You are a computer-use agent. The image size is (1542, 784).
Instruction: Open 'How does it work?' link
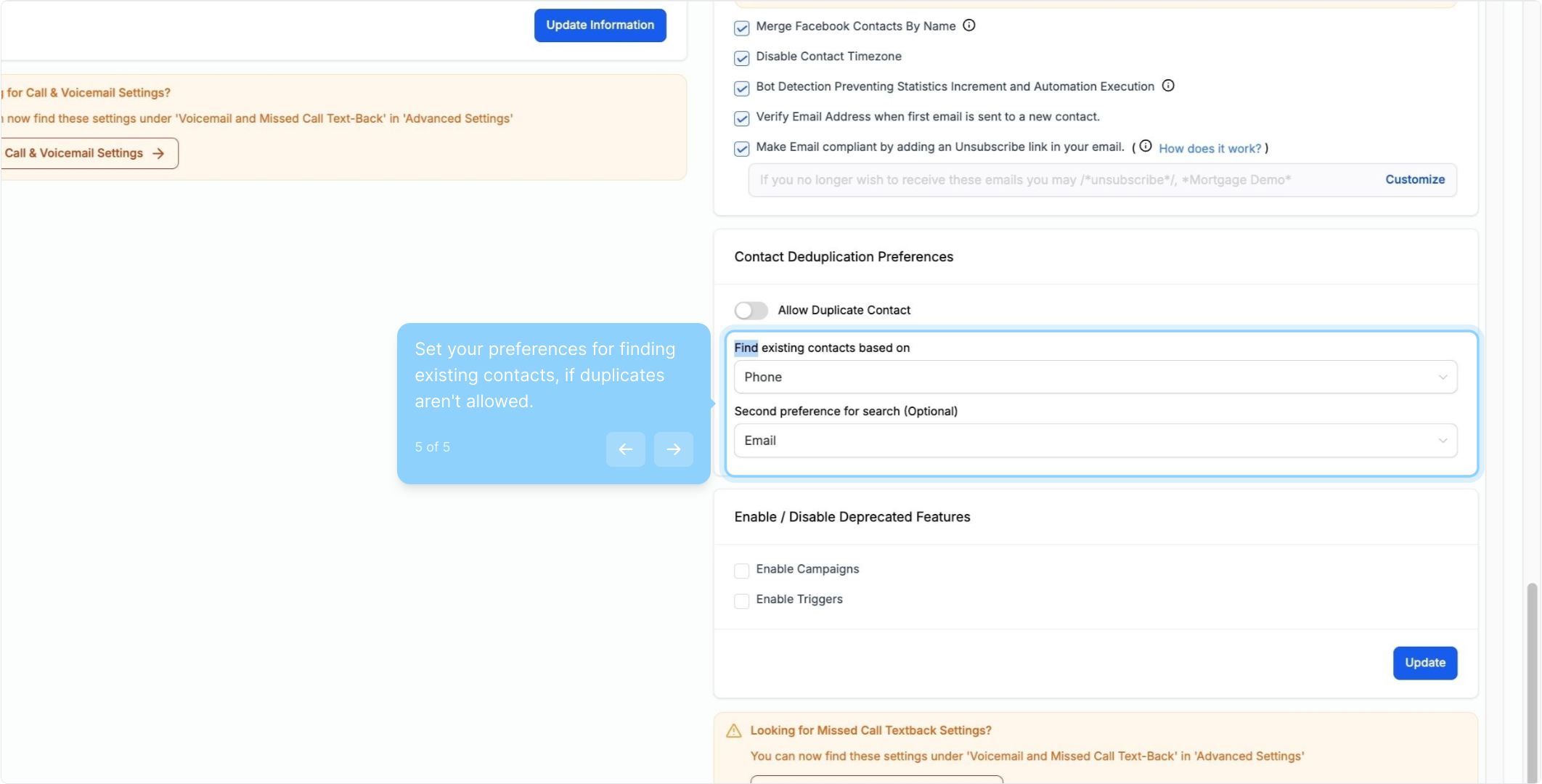coord(1209,148)
